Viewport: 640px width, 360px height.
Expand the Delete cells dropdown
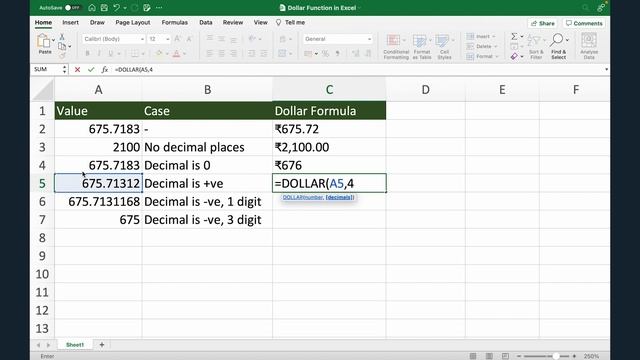tap(496, 47)
